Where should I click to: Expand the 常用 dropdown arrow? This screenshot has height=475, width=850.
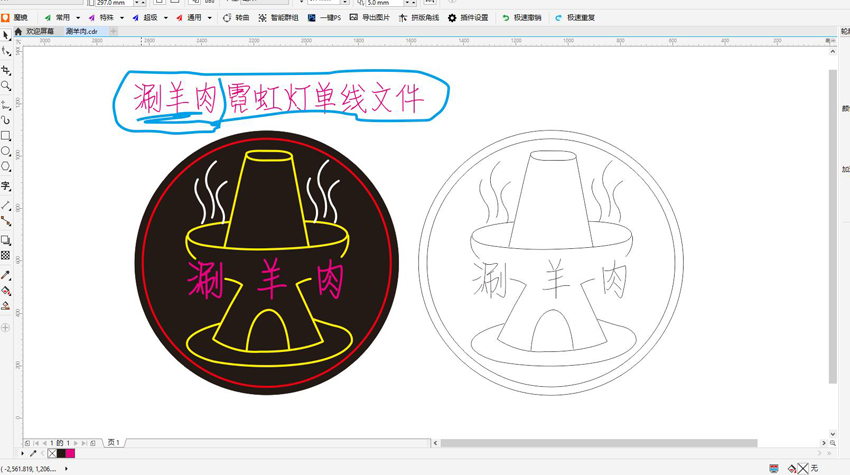[78, 18]
